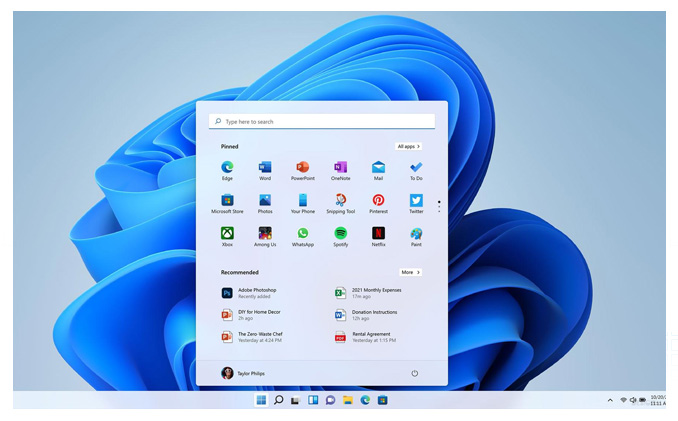Open the Chat icon on taskbar
Viewport: 678px width, 421px height.
[330, 400]
